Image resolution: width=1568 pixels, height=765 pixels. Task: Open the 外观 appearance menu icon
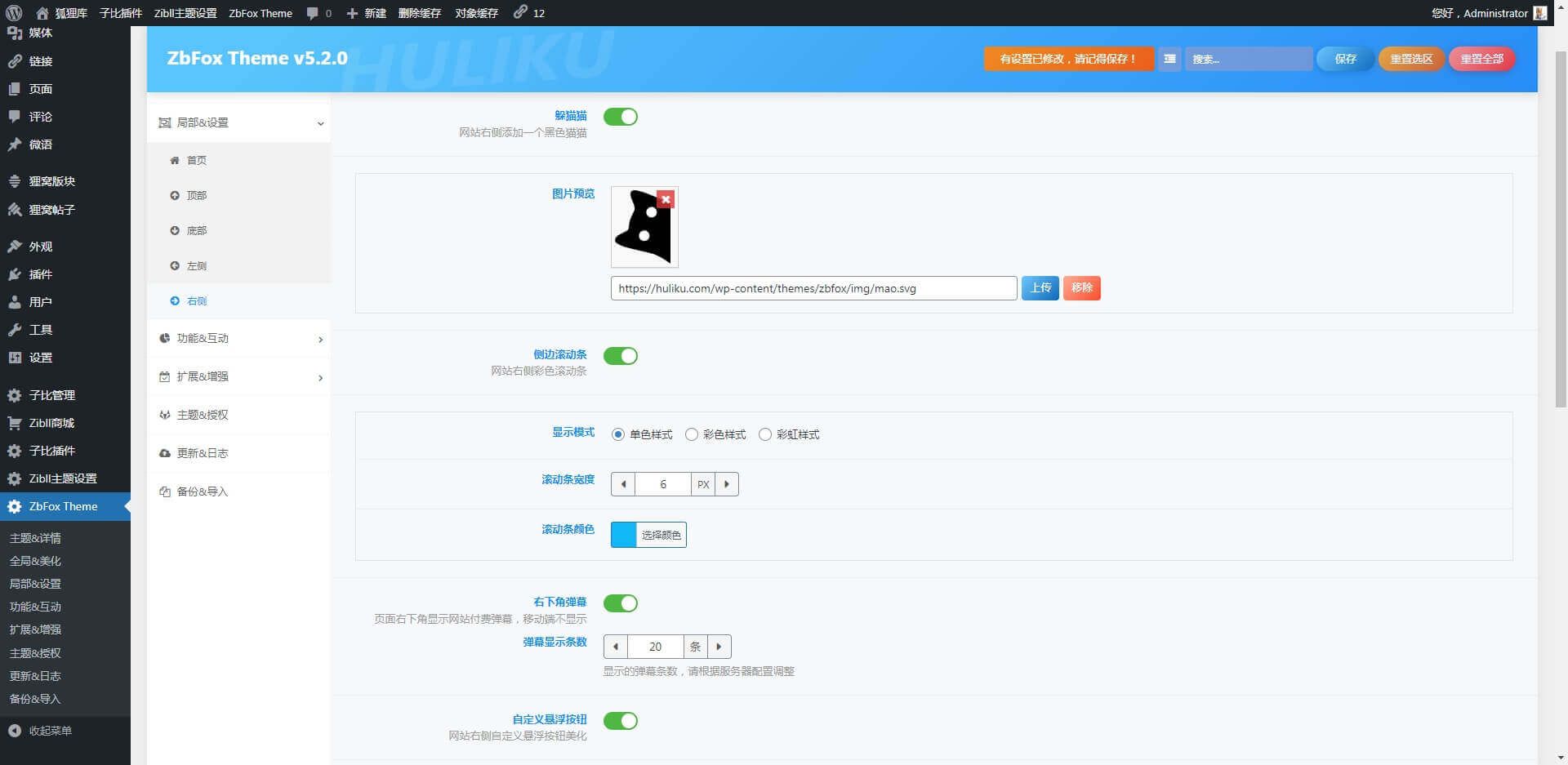pos(15,247)
